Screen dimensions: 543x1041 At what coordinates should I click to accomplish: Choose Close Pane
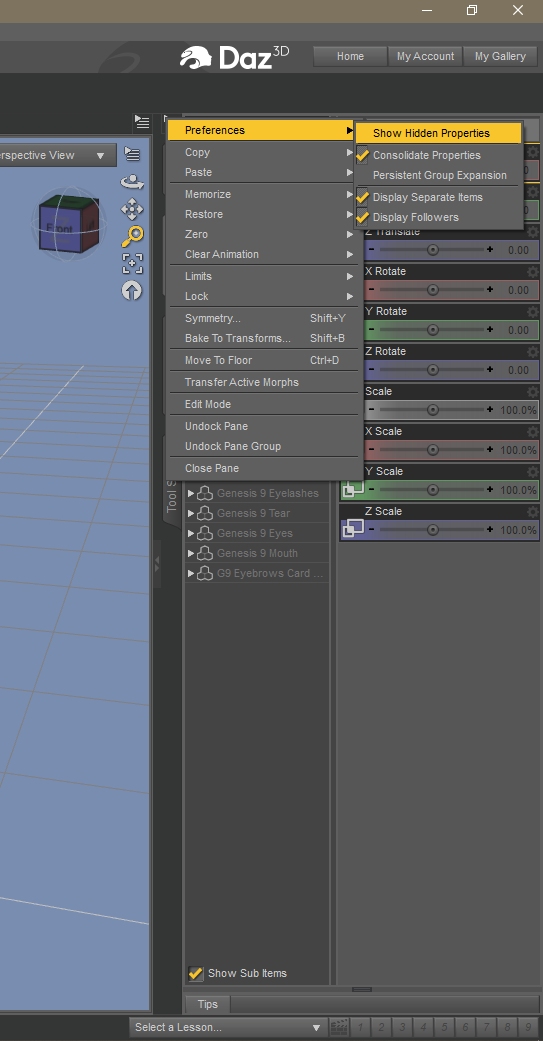pos(262,468)
